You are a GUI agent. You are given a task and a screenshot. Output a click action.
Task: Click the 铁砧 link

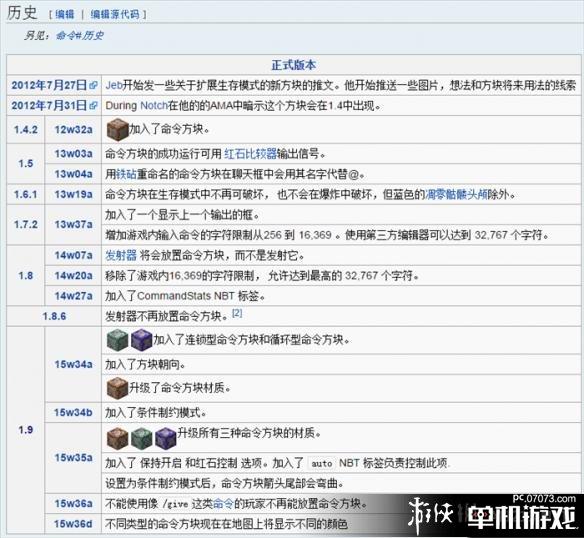click(126, 174)
